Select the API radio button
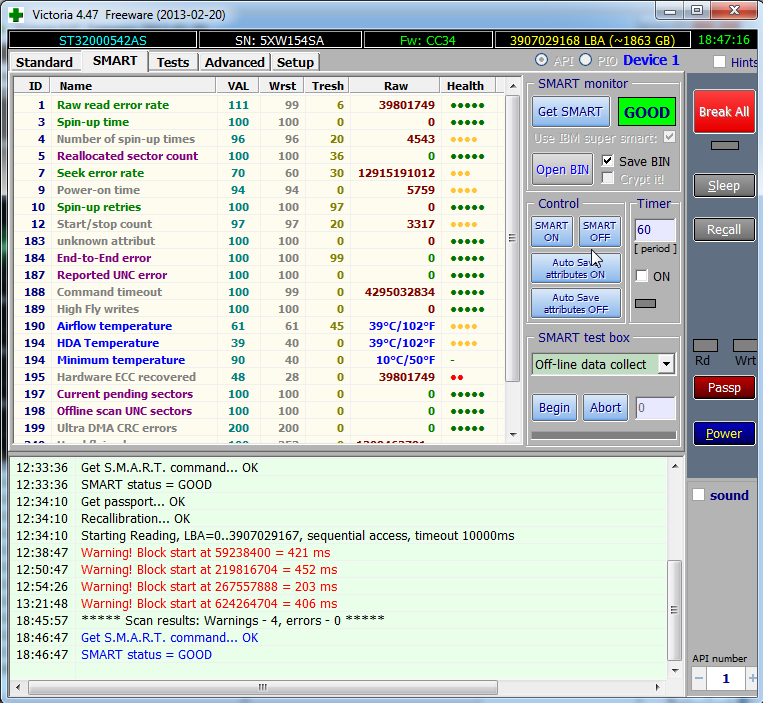The image size is (763, 703). pyautogui.click(x=541, y=60)
